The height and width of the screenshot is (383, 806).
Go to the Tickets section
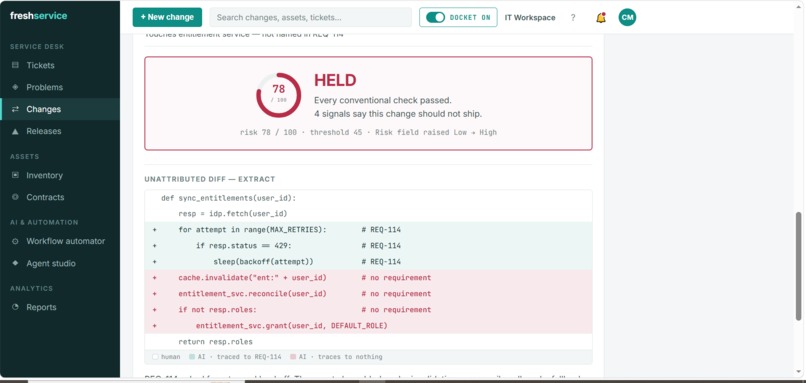tap(60, 65)
